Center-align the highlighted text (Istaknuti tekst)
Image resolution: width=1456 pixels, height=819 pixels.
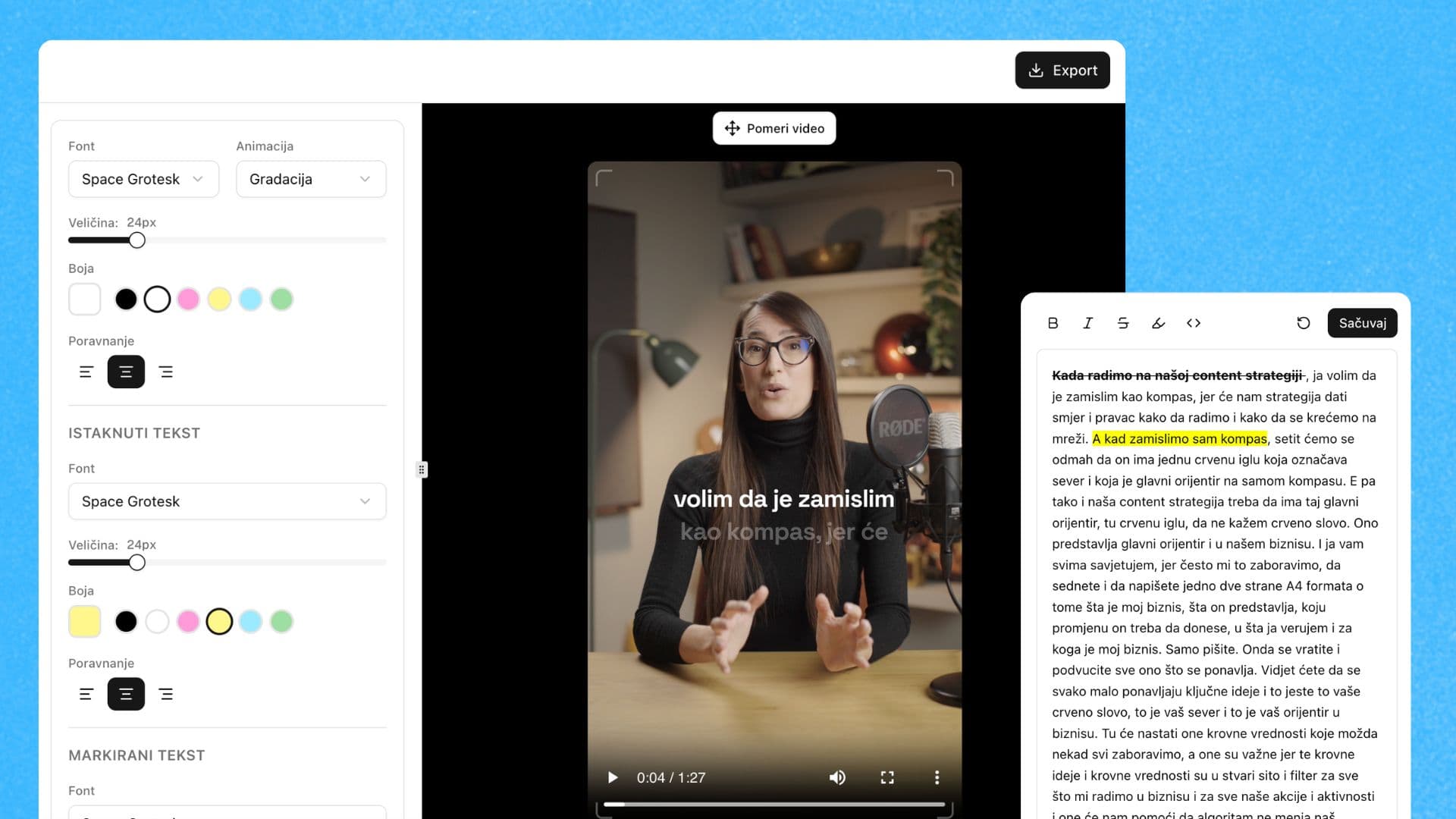click(126, 694)
